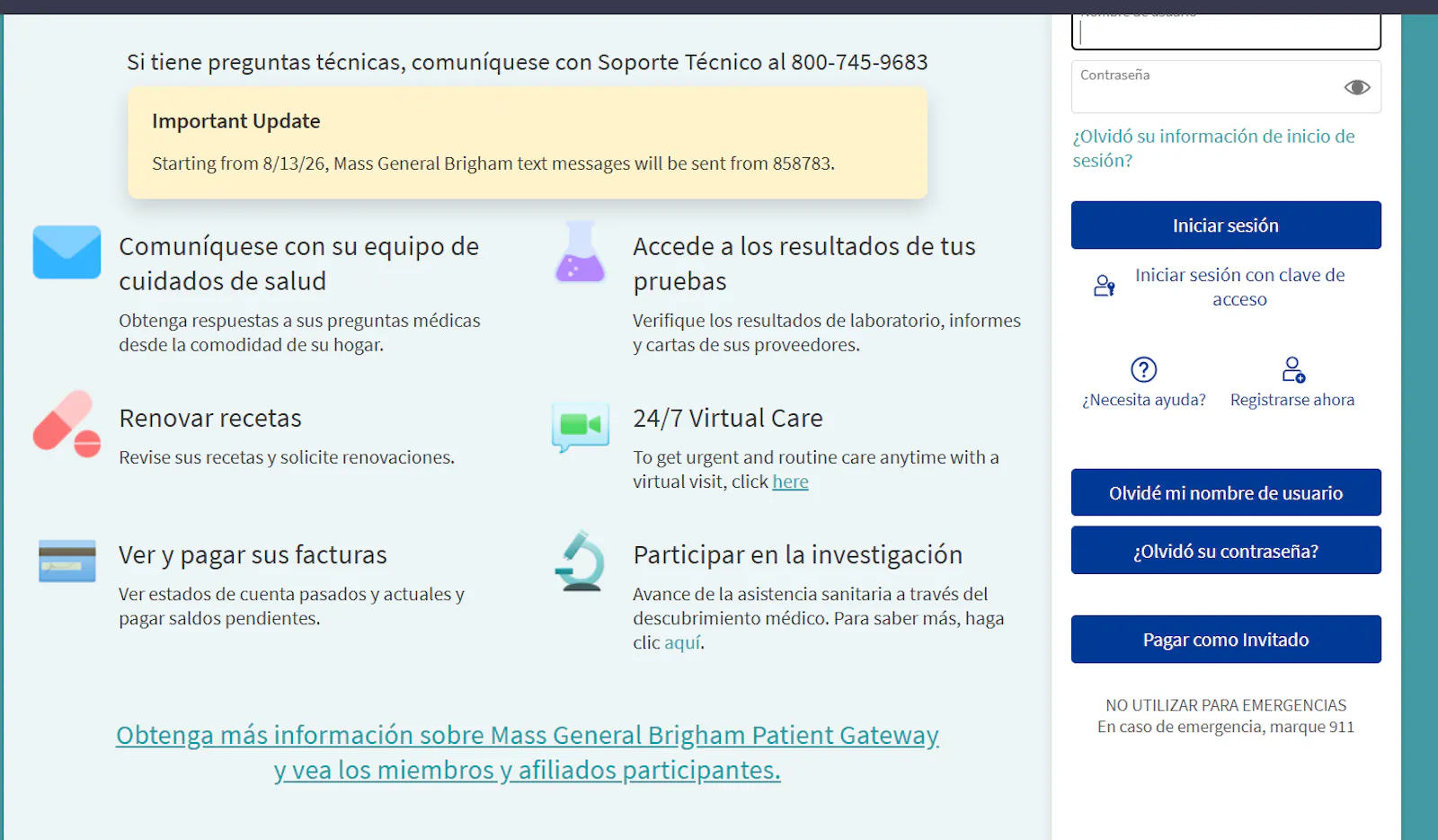Click 'Revise sus recetas y solicite renovaciones' text
Viewport: 1438px width, 840px height.
coord(287,457)
